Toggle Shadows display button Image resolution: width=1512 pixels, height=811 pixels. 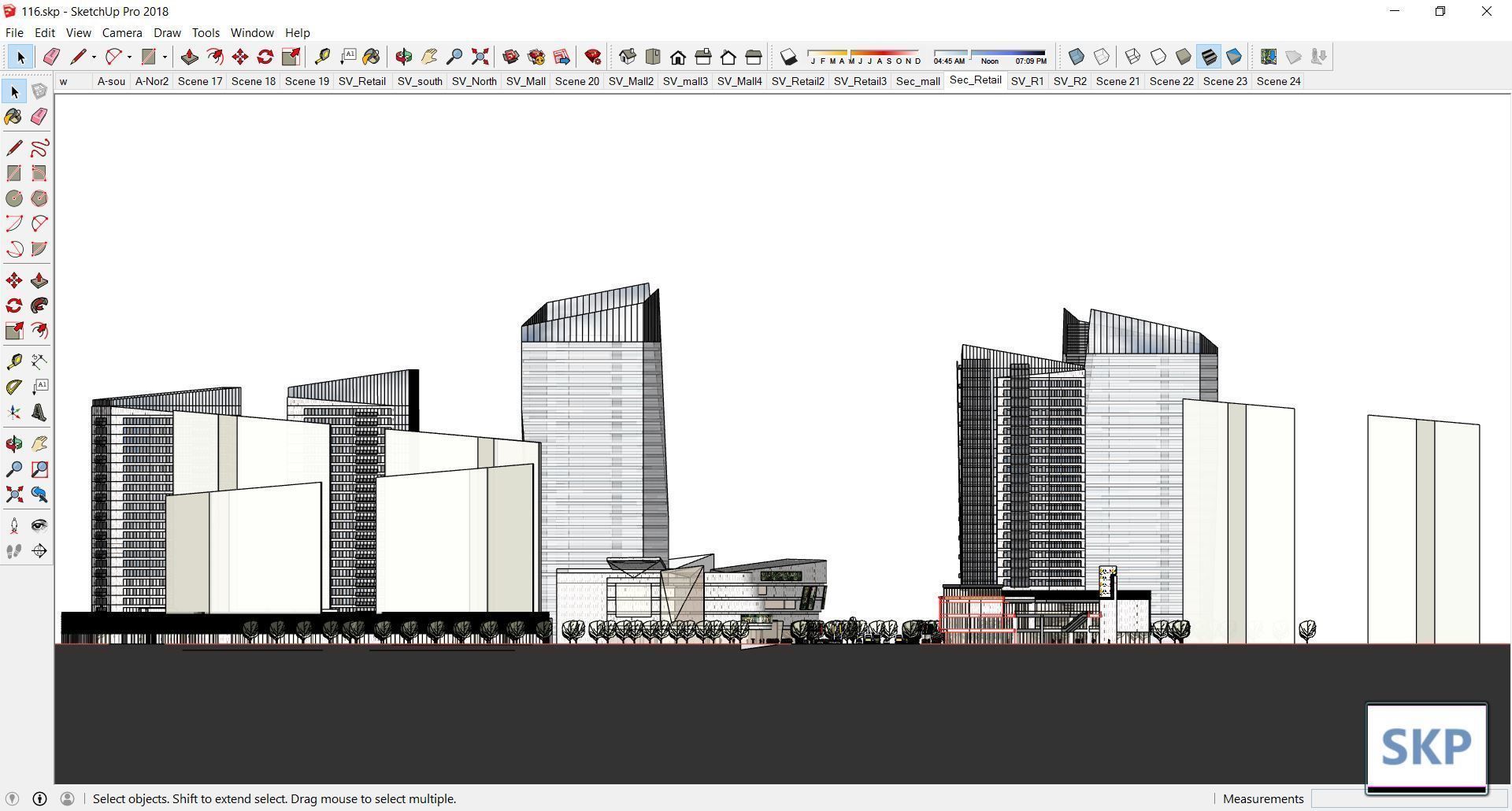coord(788,57)
